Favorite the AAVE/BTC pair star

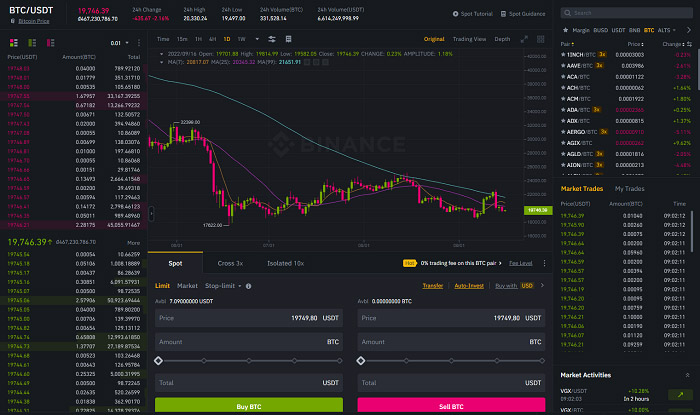563,66
